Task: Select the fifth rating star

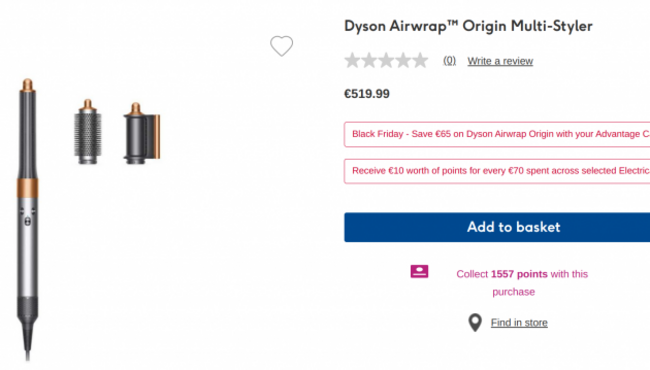Action: pyautogui.click(x=420, y=60)
